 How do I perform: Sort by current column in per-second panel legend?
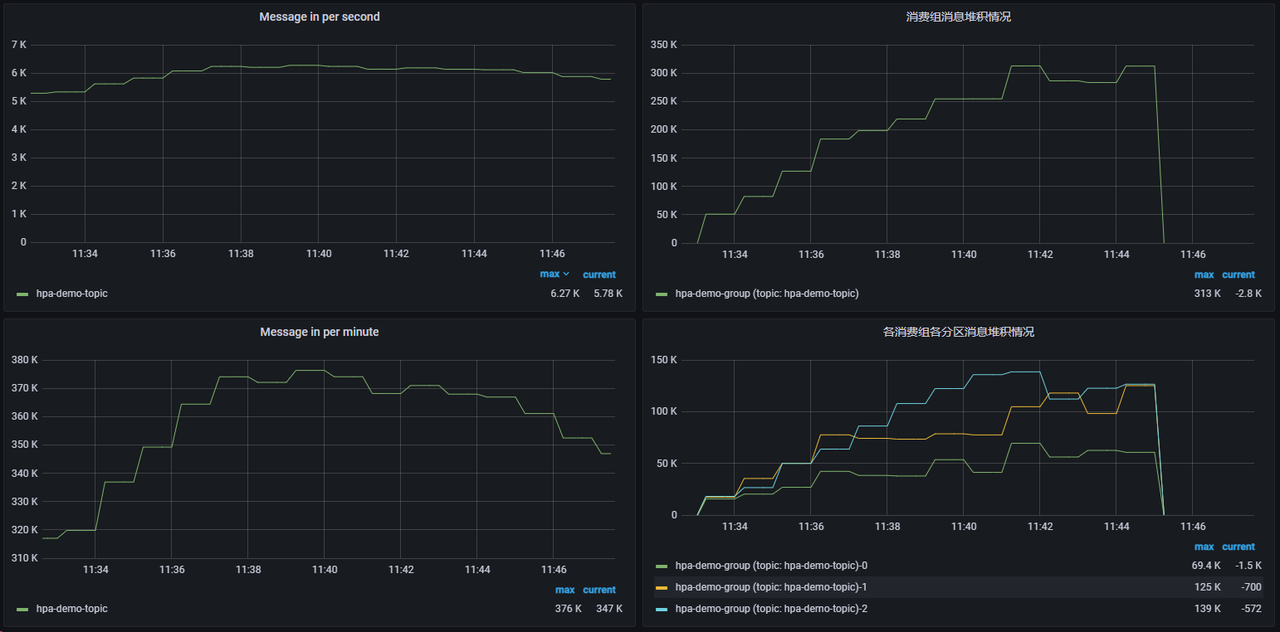click(x=599, y=274)
